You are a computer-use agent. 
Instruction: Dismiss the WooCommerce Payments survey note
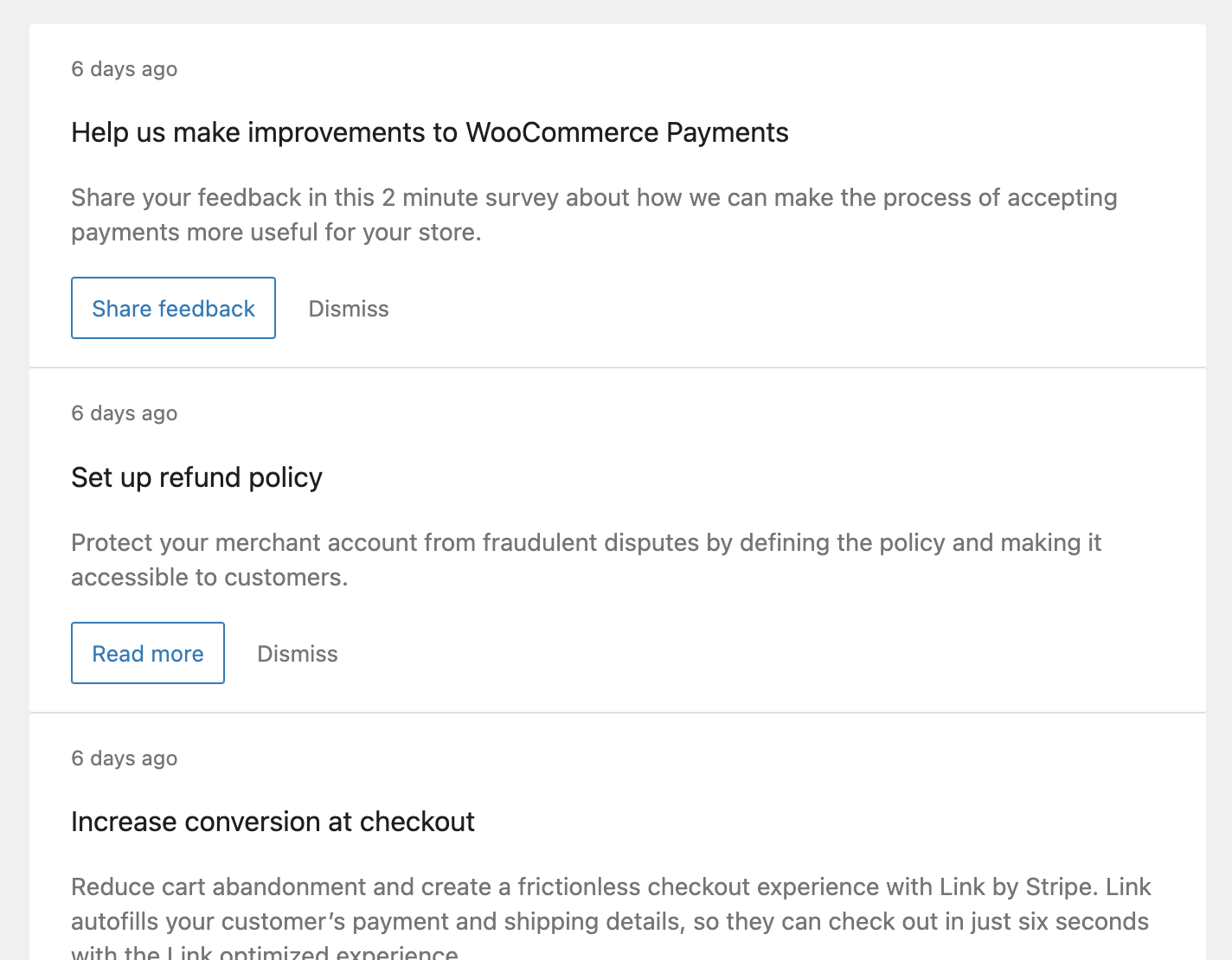(x=349, y=309)
